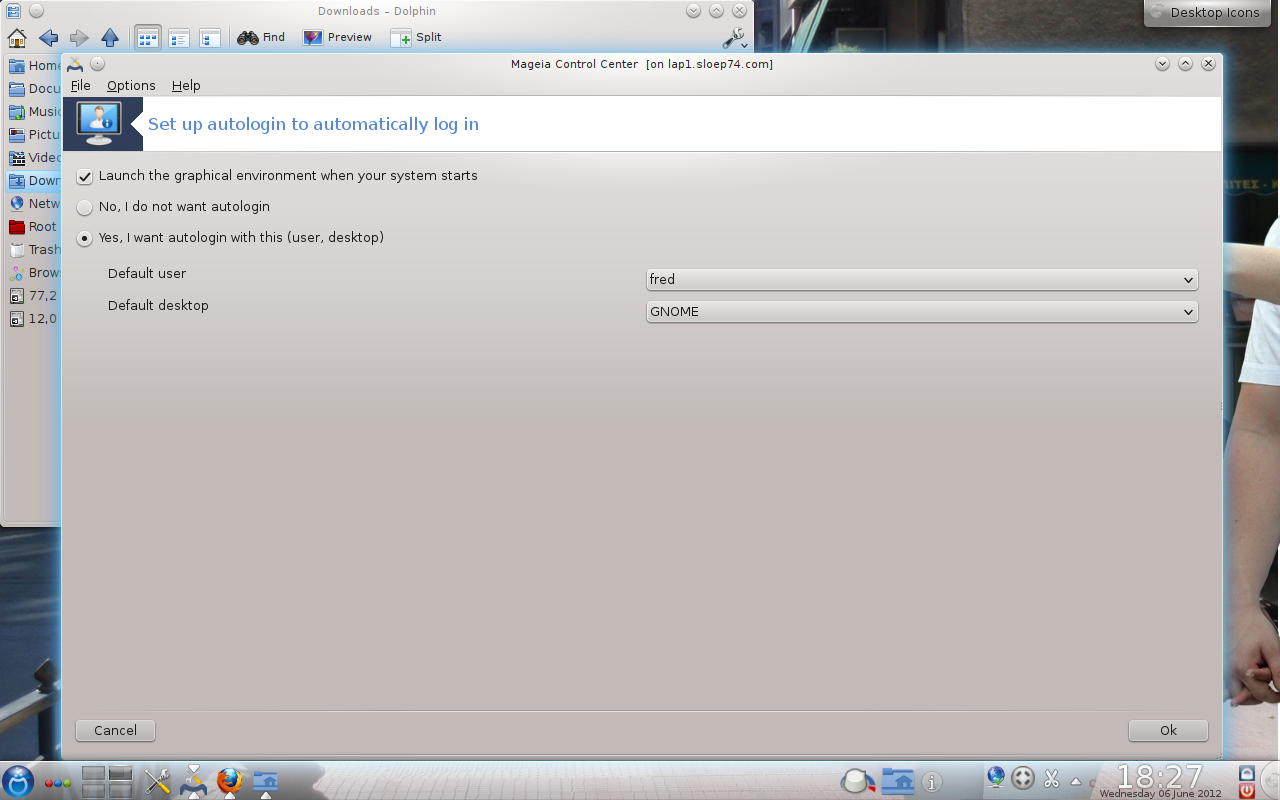Open Default user dropdown showing fred
1280x800 pixels.
click(922, 280)
